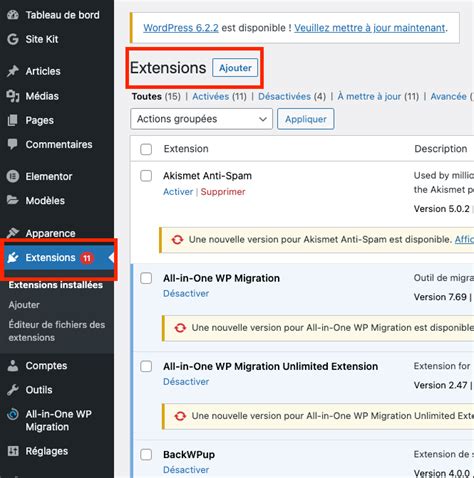Screen dimensions: 474x478
Task: Click the Extension column header
Action: pyautogui.click(x=186, y=149)
